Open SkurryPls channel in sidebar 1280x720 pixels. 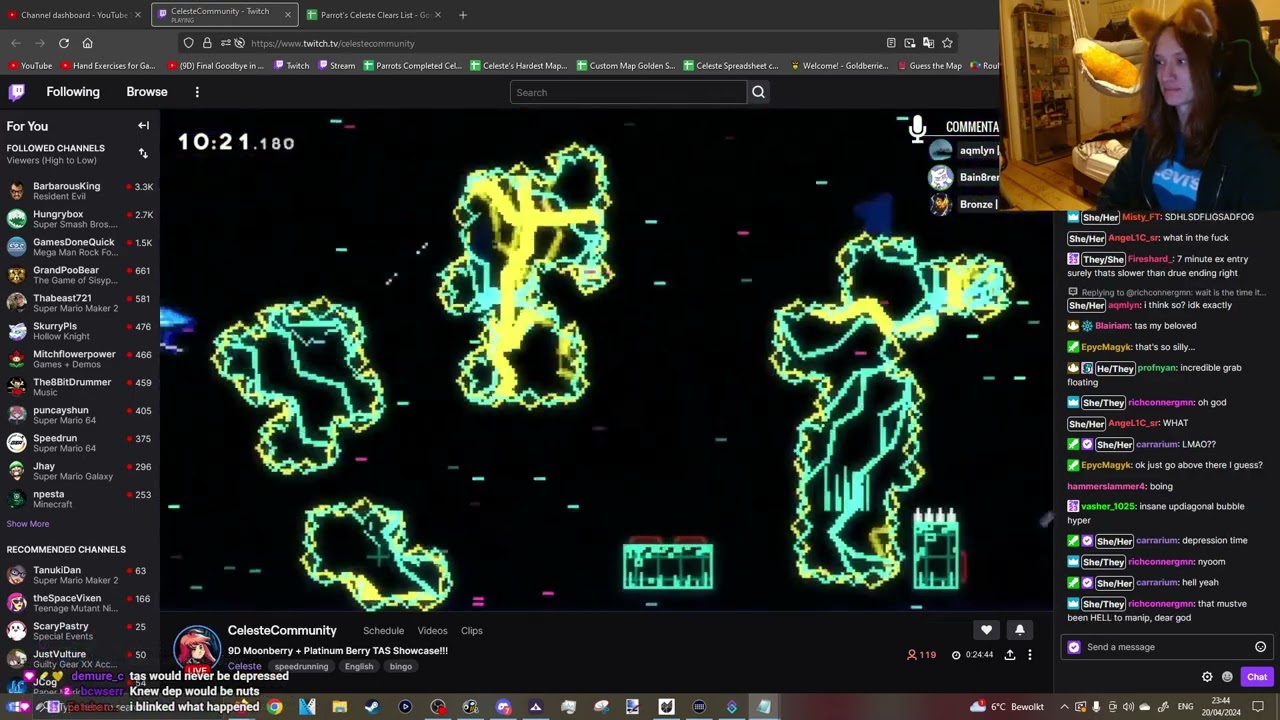(x=80, y=330)
